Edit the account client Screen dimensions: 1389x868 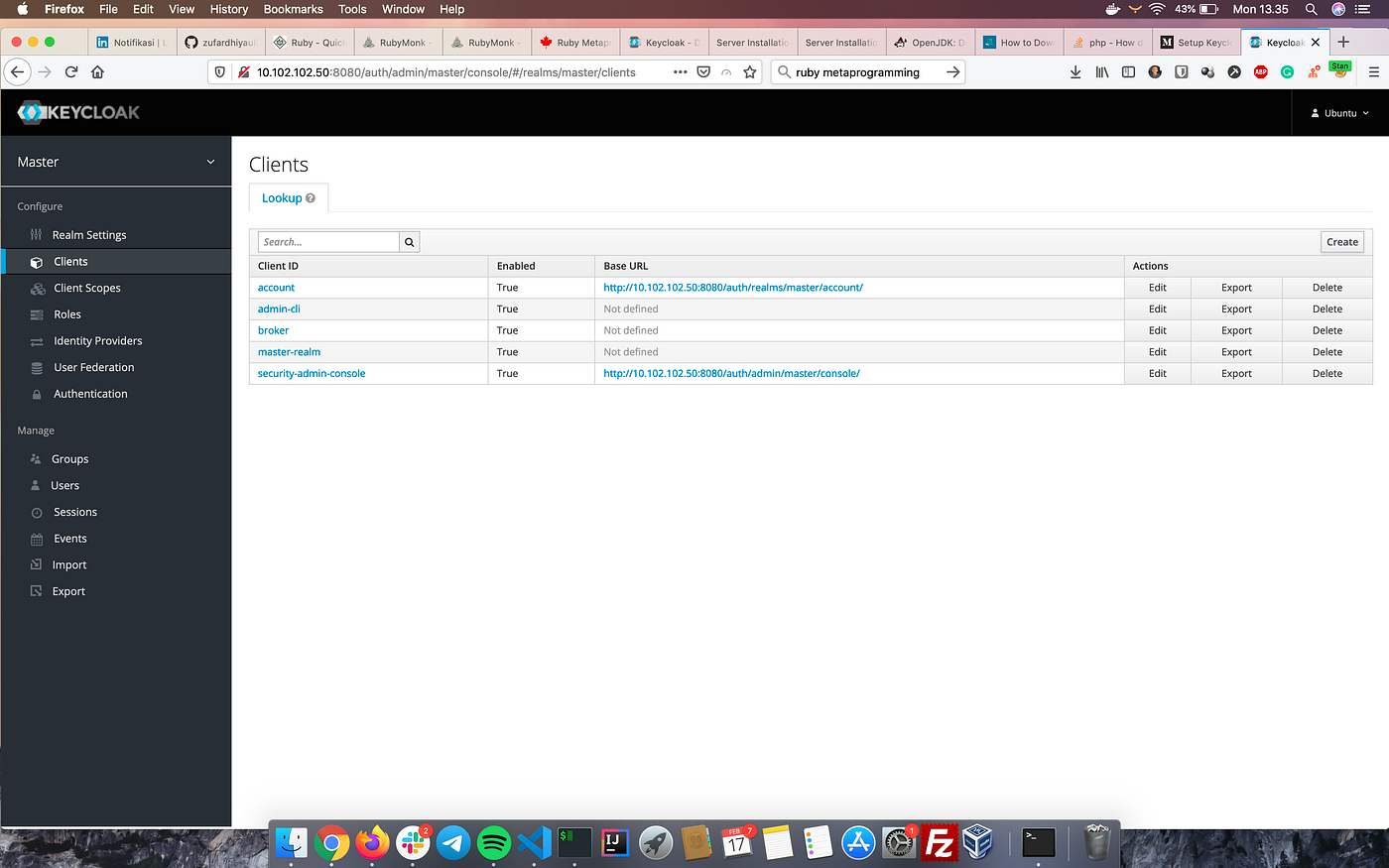point(1157,288)
